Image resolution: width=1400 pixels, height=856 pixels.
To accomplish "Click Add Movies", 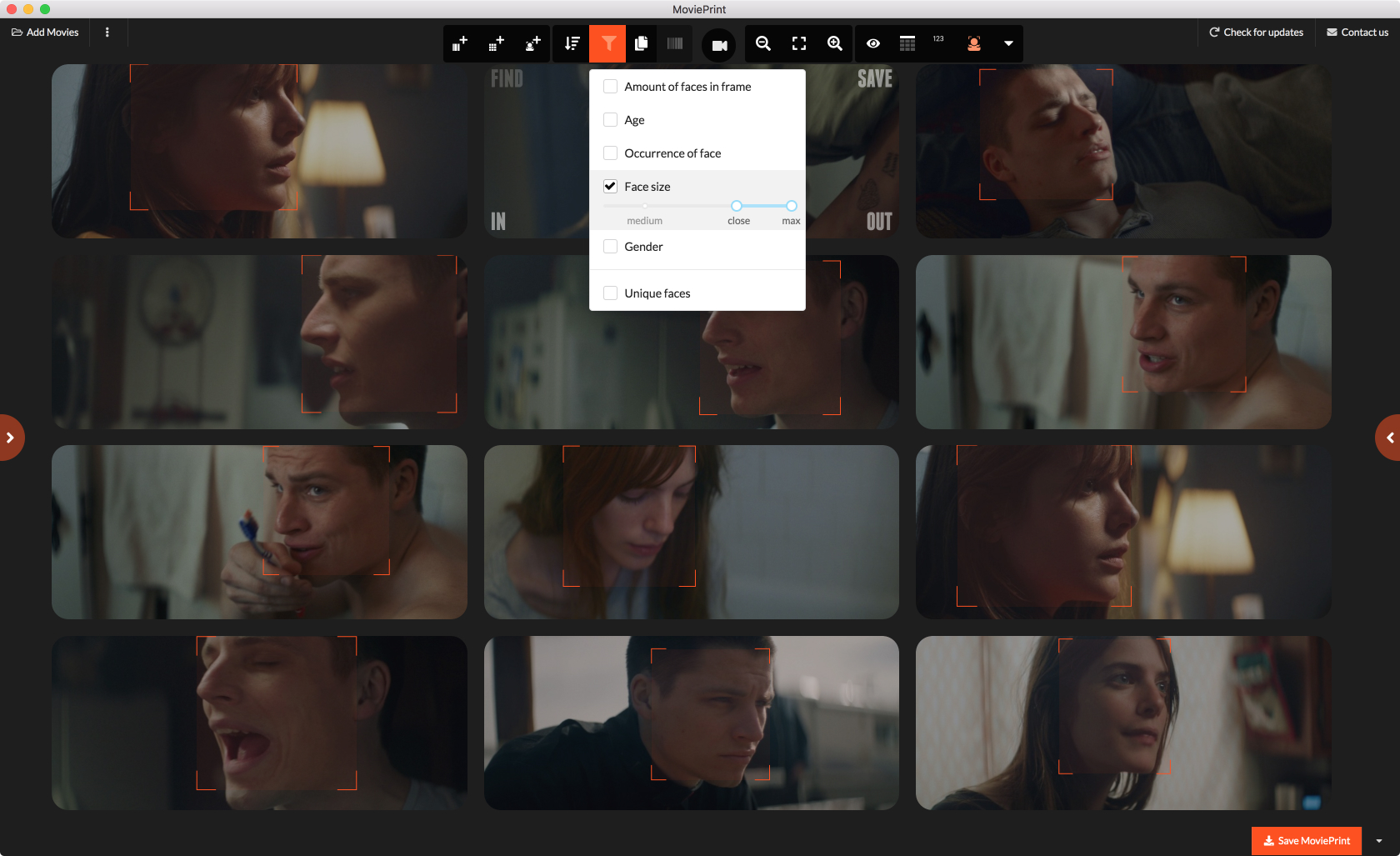I will coord(45,33).
